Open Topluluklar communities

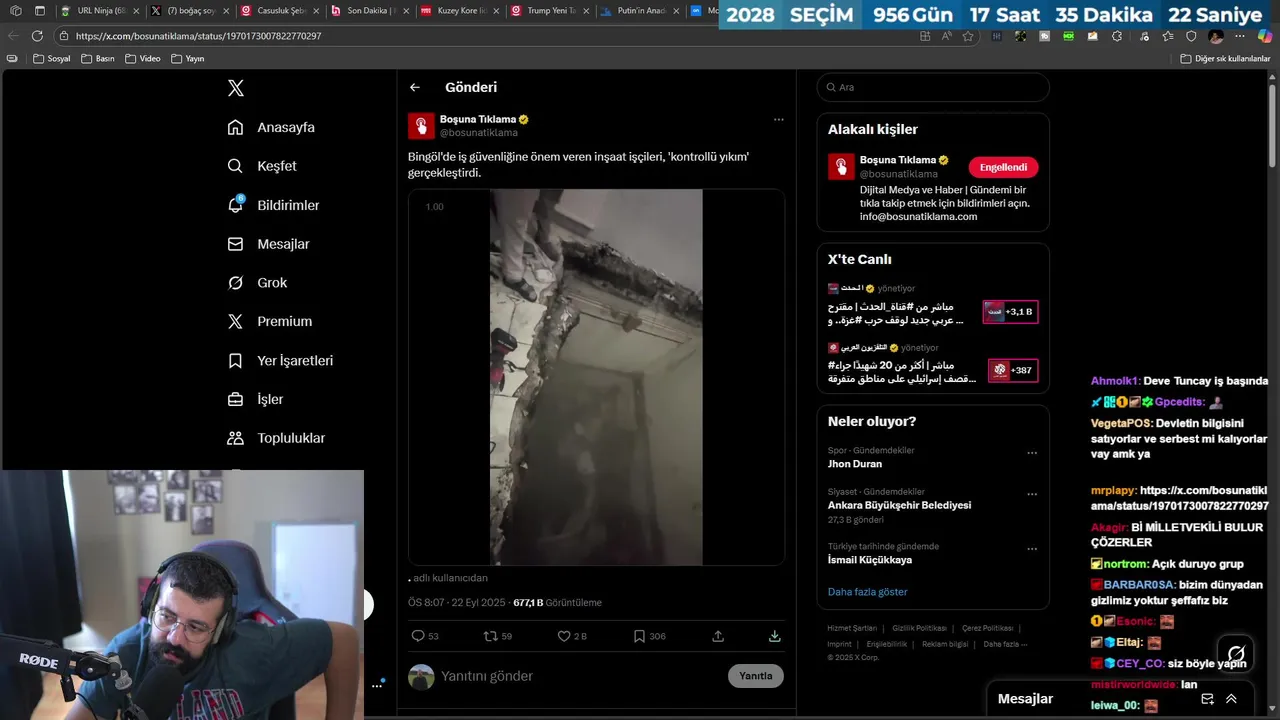click(276, 438)
